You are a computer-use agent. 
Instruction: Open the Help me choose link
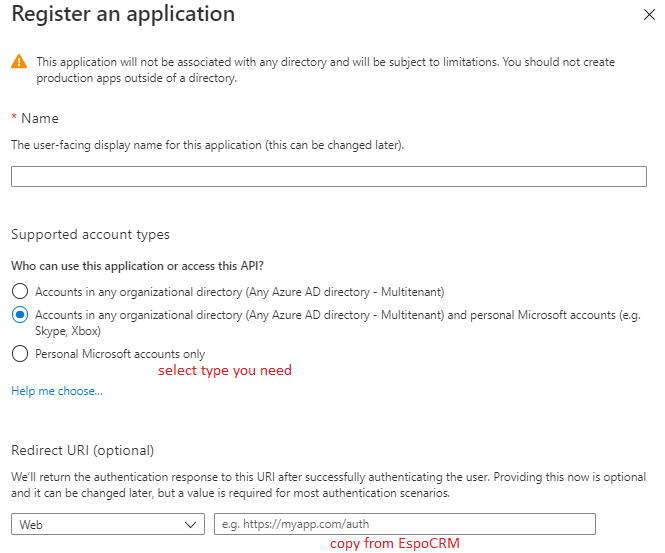[x=56, y=391]
